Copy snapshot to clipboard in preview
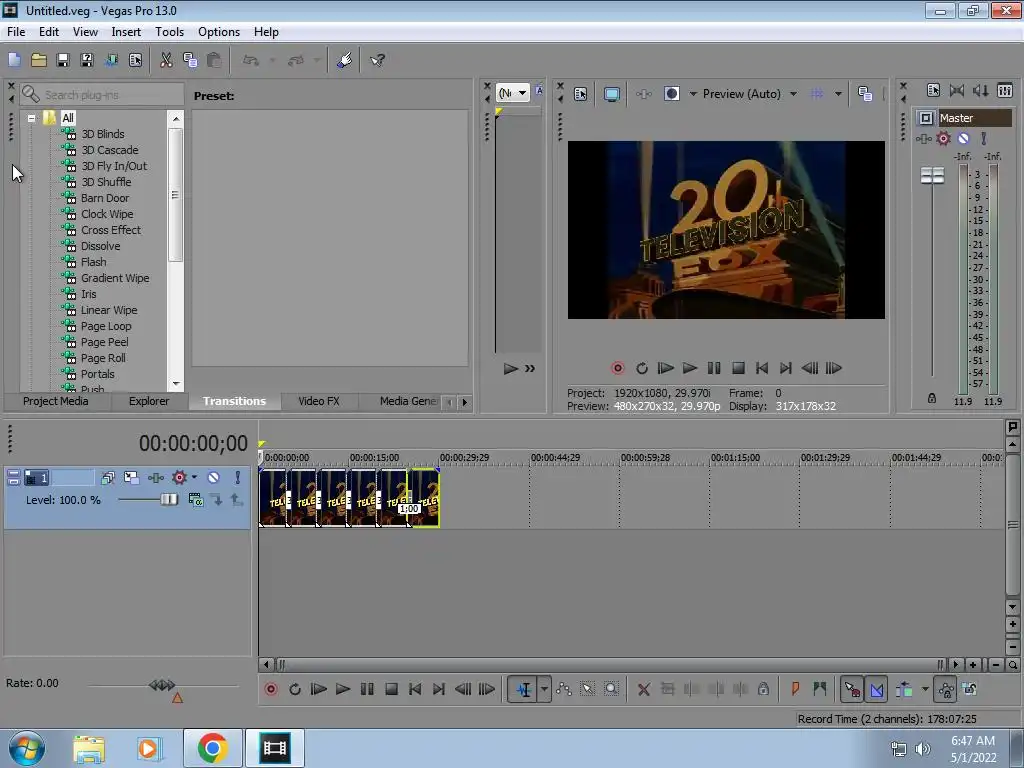 (x=865, y=94)
